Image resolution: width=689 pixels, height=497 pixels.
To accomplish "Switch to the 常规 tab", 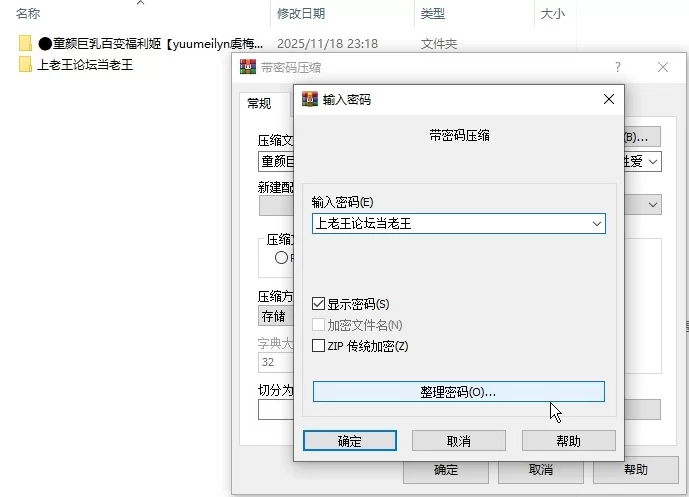I will [x=259, y=104].
